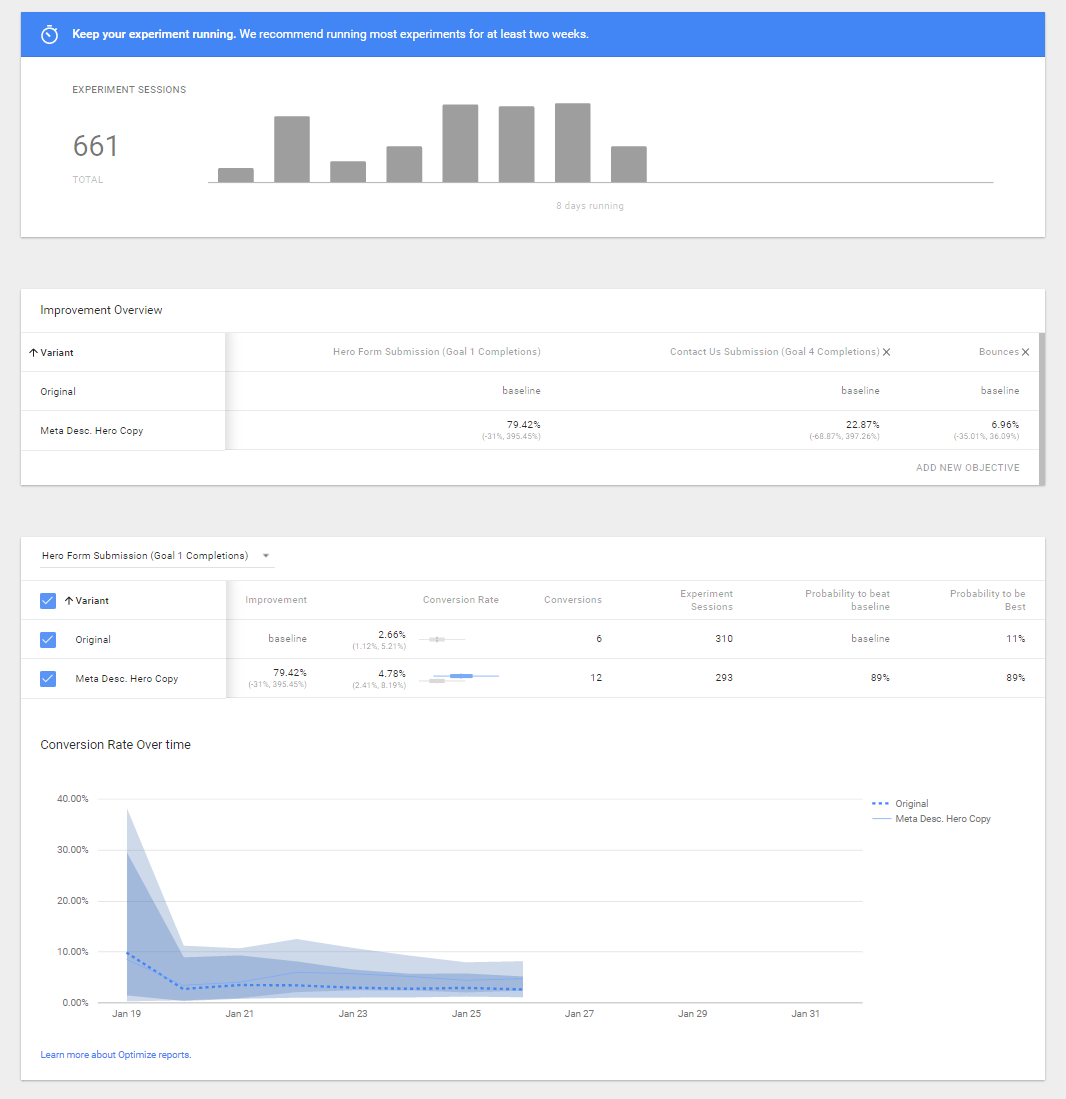Remove the Contact Us Submission objective
Image resolution: width=1066 pixels, height=1099 pixels.
(x=887, y=352)
